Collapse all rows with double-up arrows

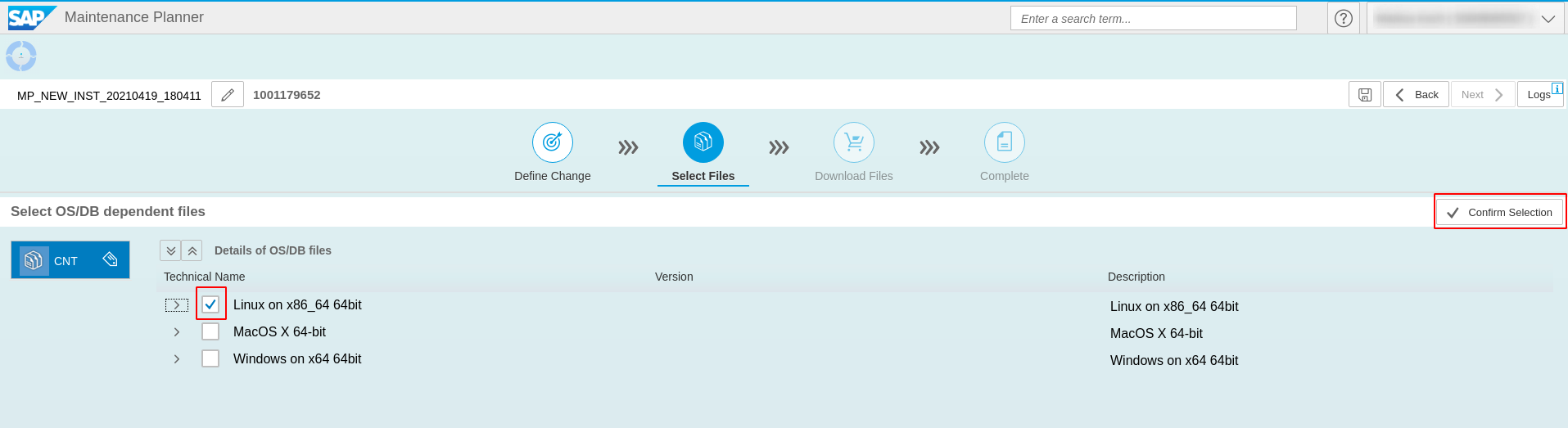(192, 250)
